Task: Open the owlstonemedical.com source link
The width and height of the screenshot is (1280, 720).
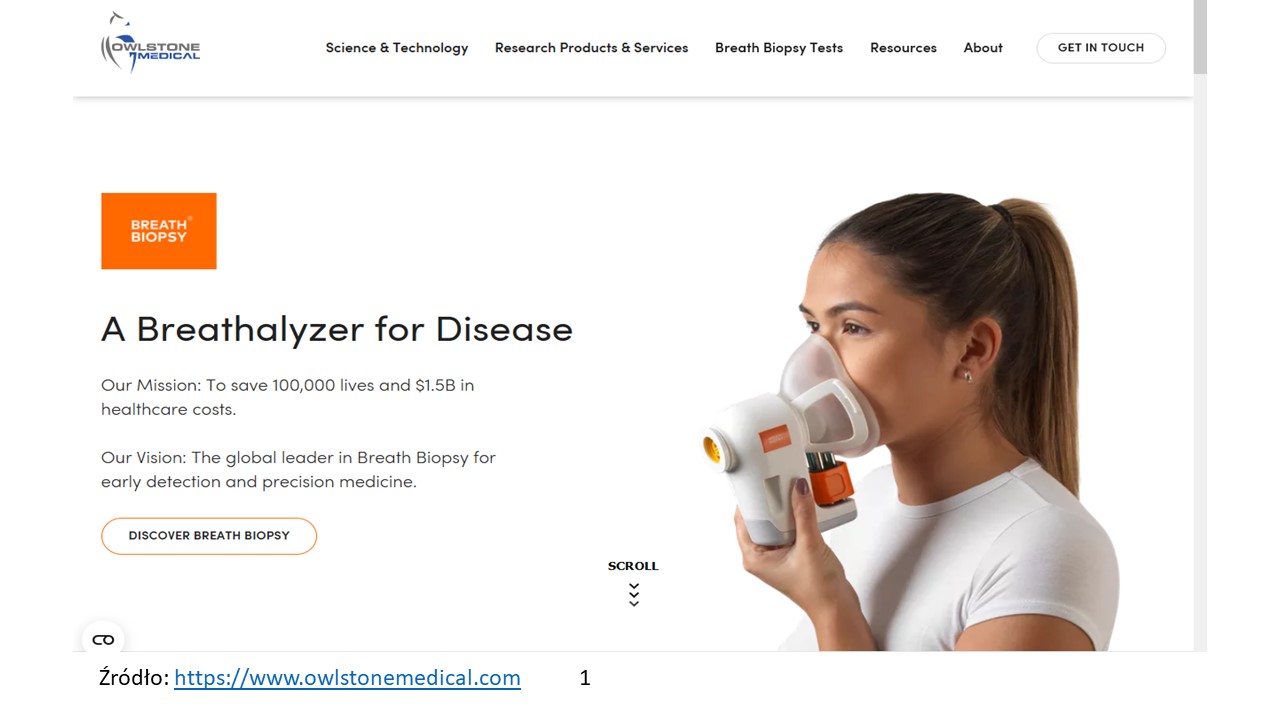Action: 347,678
